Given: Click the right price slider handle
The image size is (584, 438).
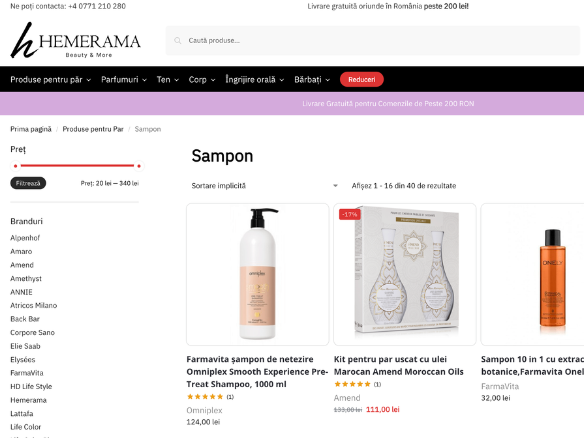Looking at the screenshot, I should (139, 166).
